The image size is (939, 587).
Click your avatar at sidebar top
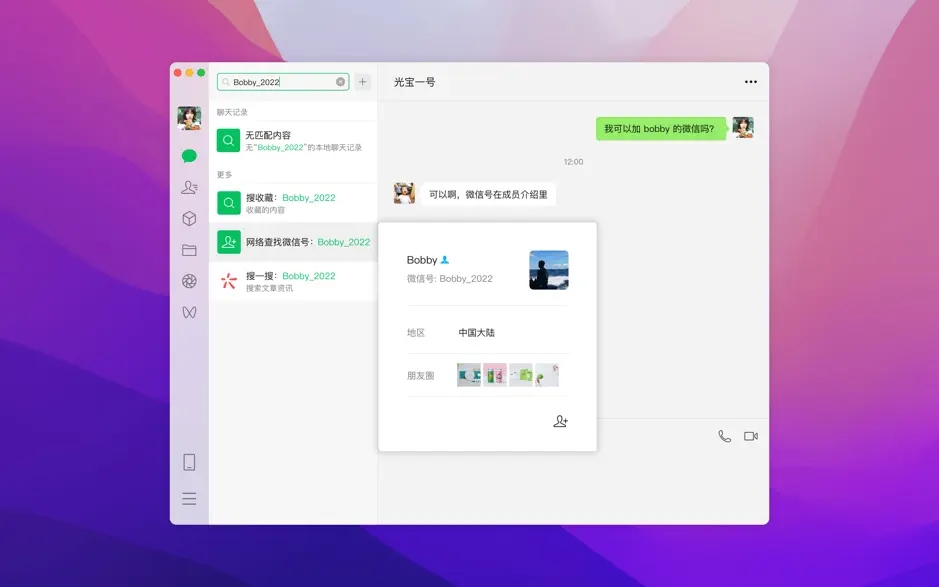(189, 117)
